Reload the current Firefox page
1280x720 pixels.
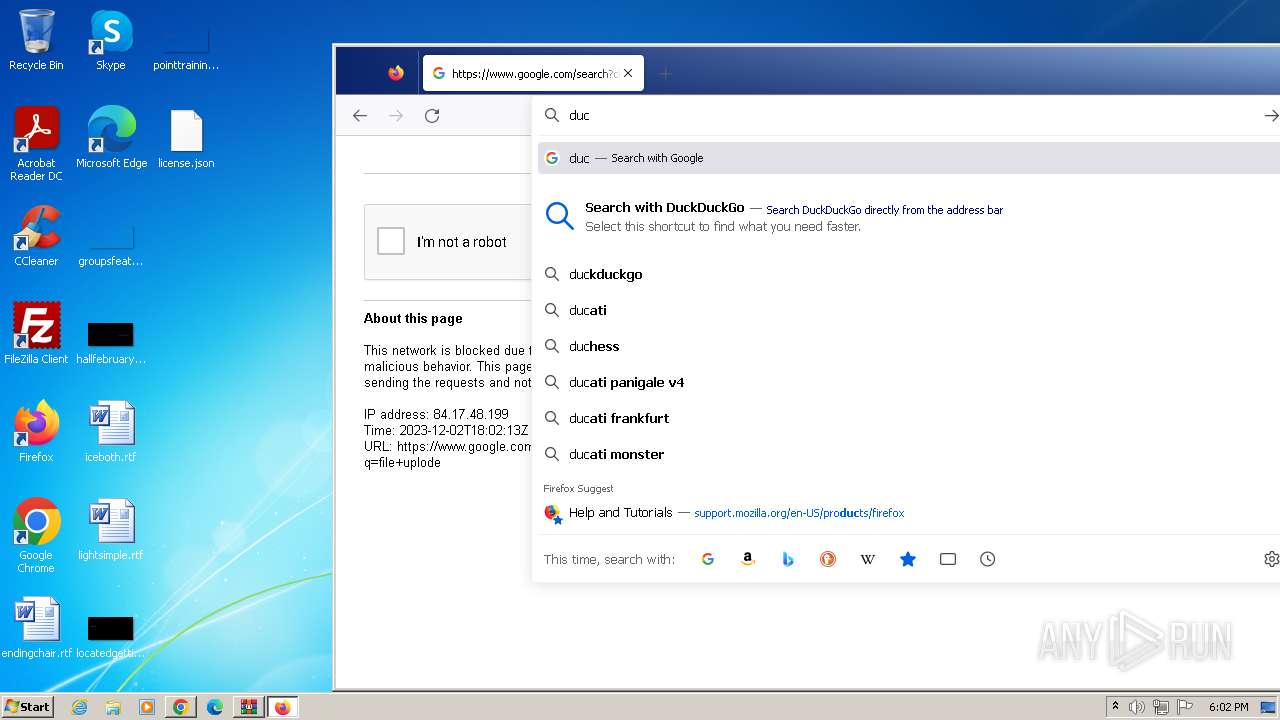432,116
